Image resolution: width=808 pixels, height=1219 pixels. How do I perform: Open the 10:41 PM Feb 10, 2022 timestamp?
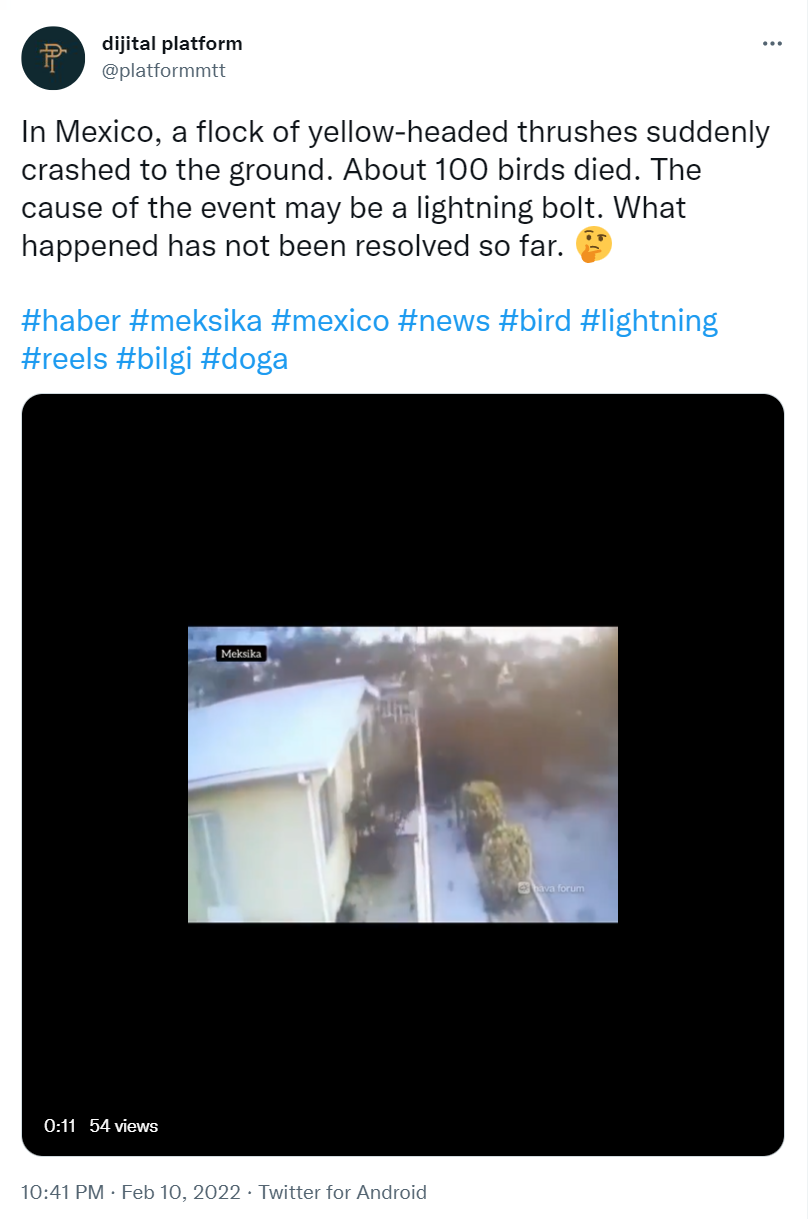[x=131, y=1192]
